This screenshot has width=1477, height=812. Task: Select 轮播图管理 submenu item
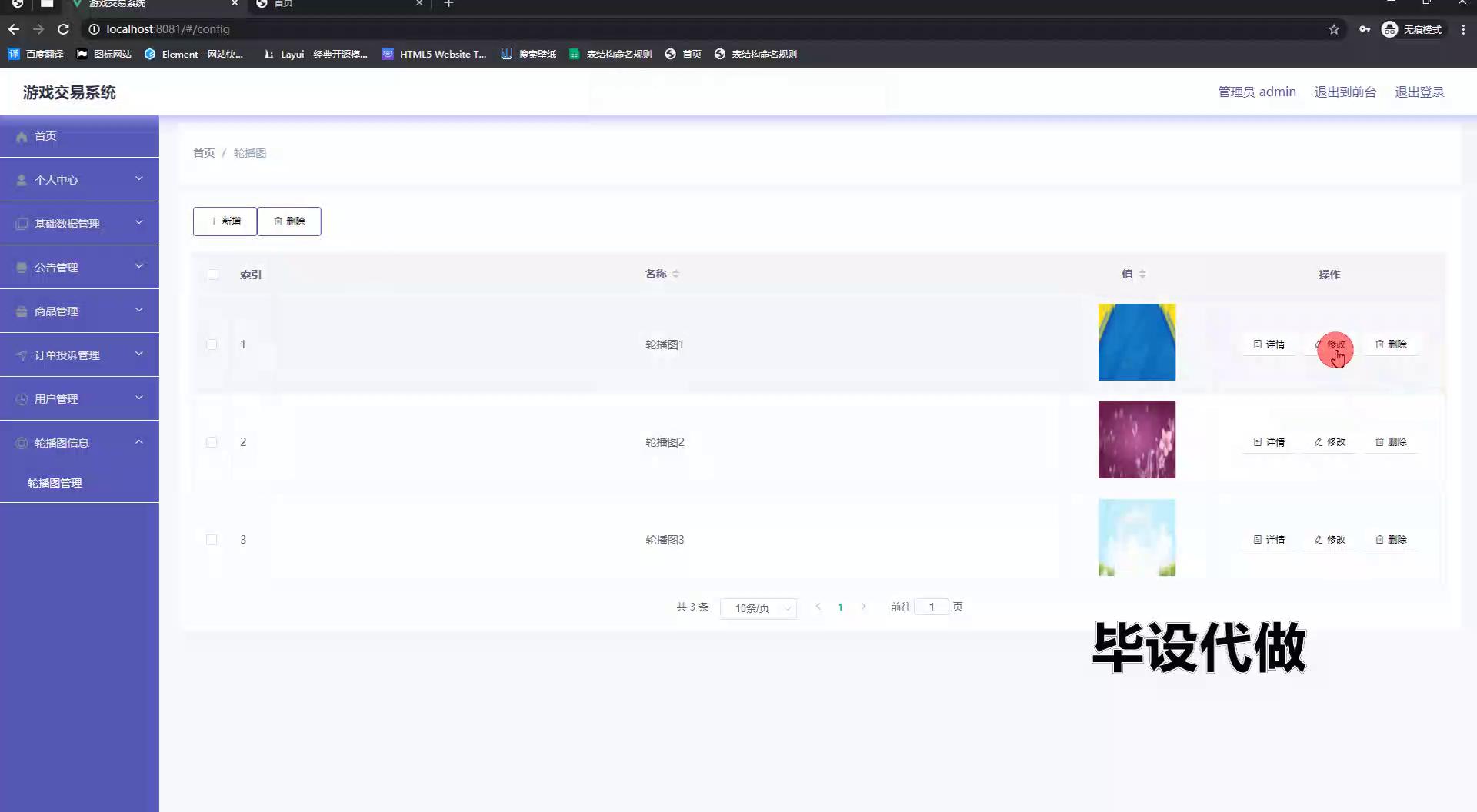tap(55, 483)
